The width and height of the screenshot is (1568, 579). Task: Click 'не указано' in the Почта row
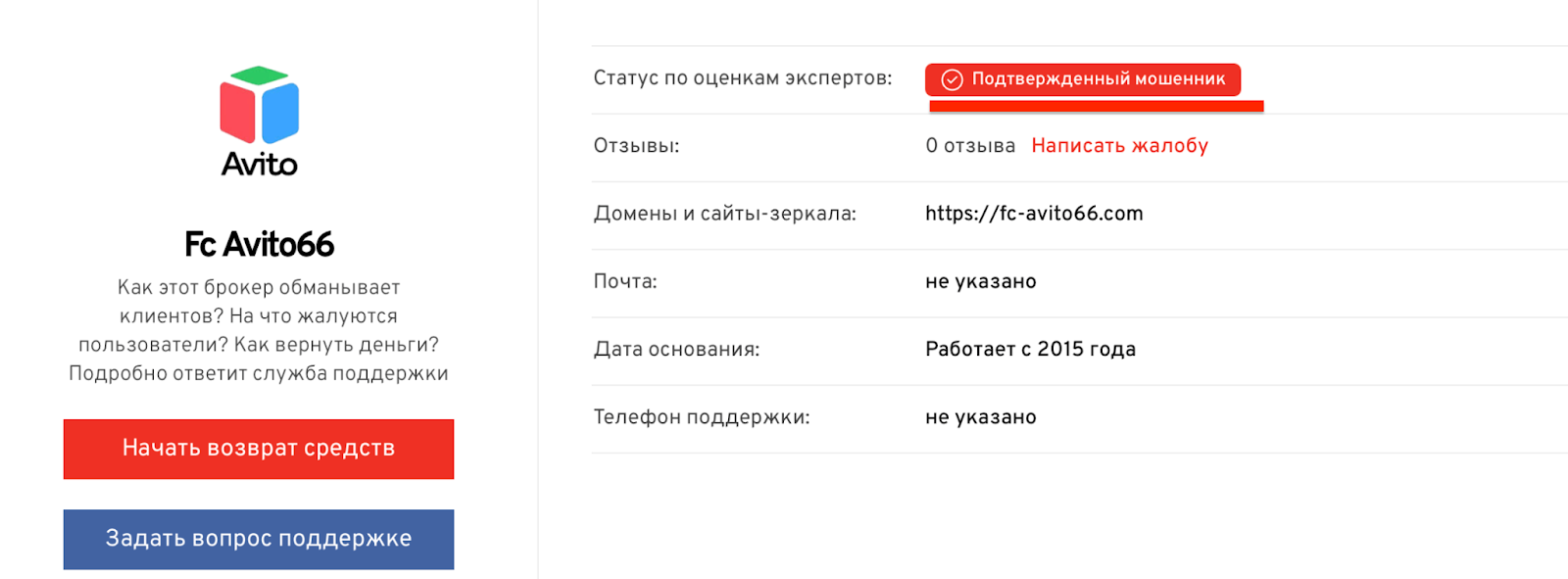click(x=980, y=282)
